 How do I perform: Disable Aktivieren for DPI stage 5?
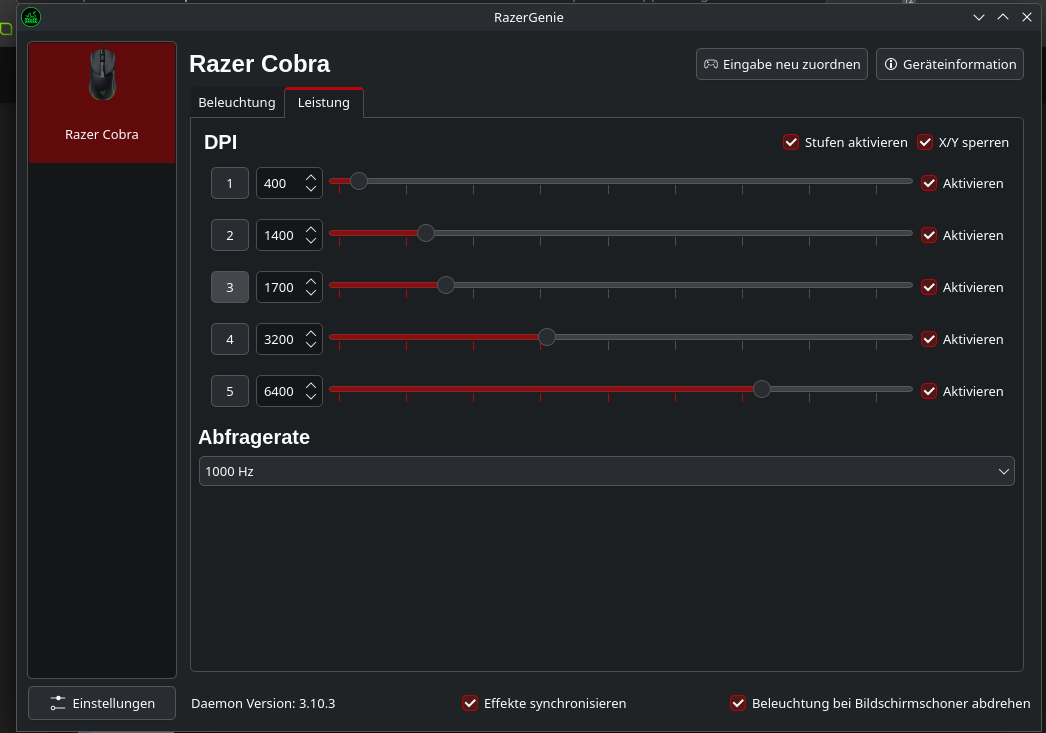pyautogui.click(x=929, y=391)
